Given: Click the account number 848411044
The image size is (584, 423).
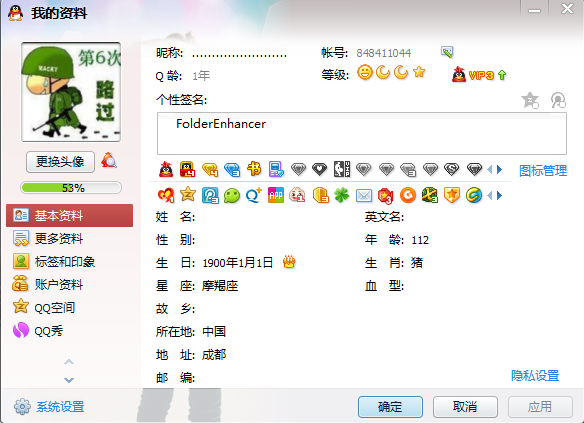Looking at the screenshot, I should (x=384, y=53).
